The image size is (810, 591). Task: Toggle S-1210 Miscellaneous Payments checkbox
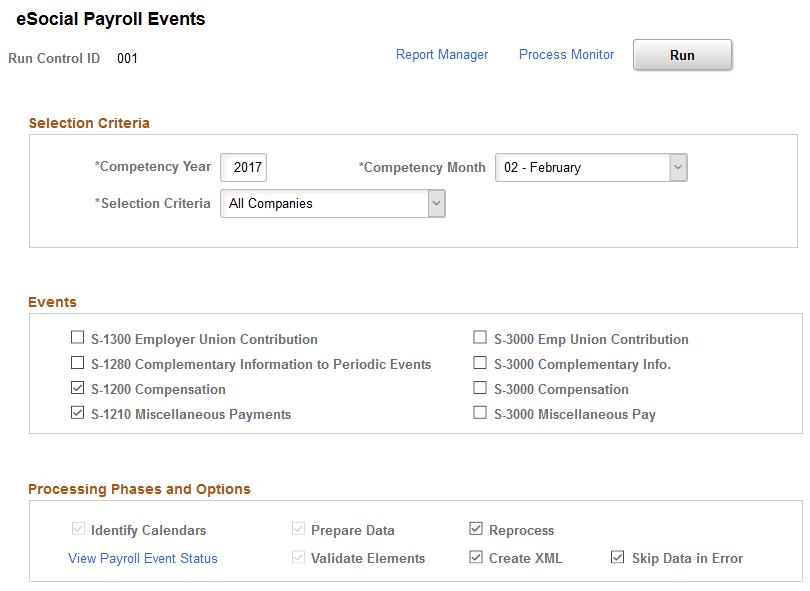click(x=78, y=413)
